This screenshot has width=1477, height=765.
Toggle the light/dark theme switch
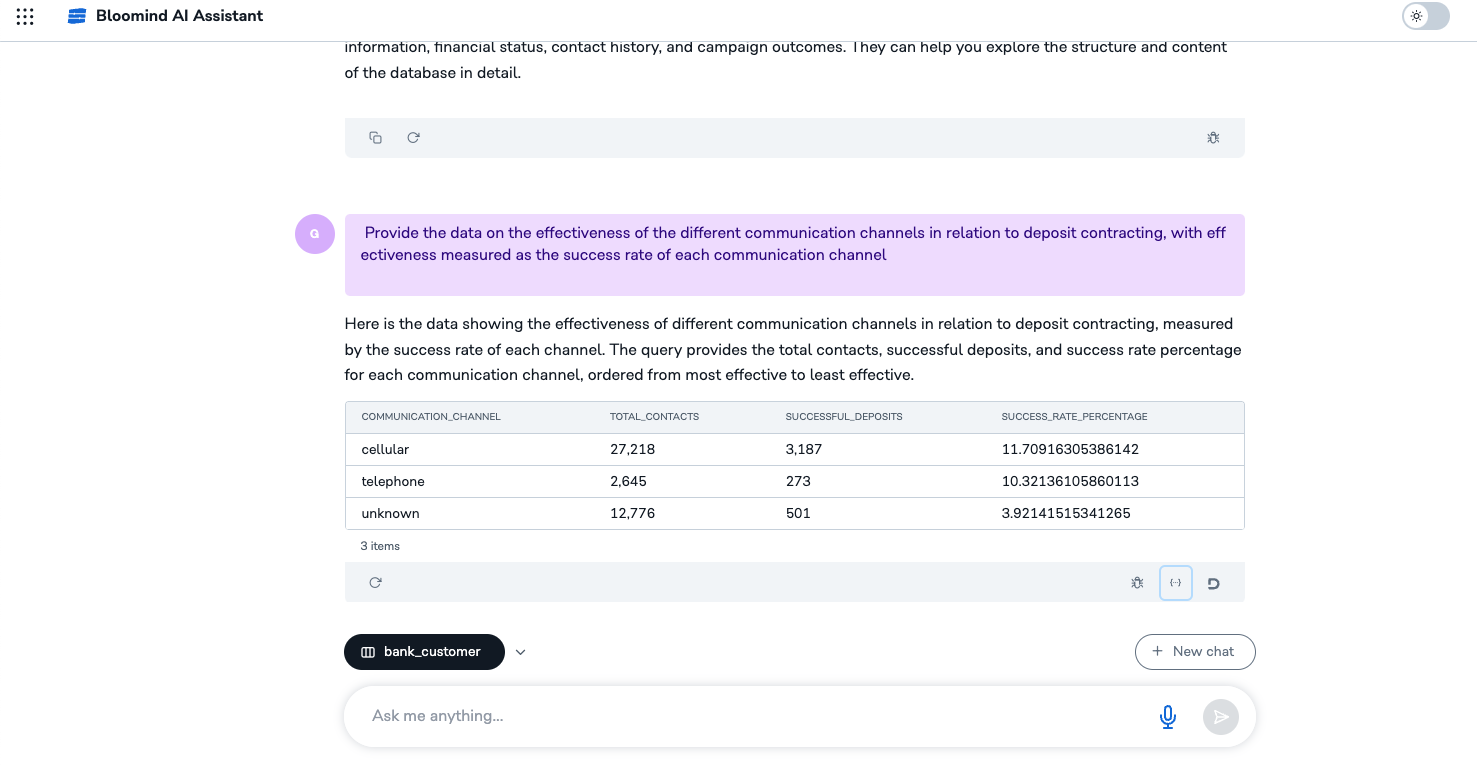1425,16
